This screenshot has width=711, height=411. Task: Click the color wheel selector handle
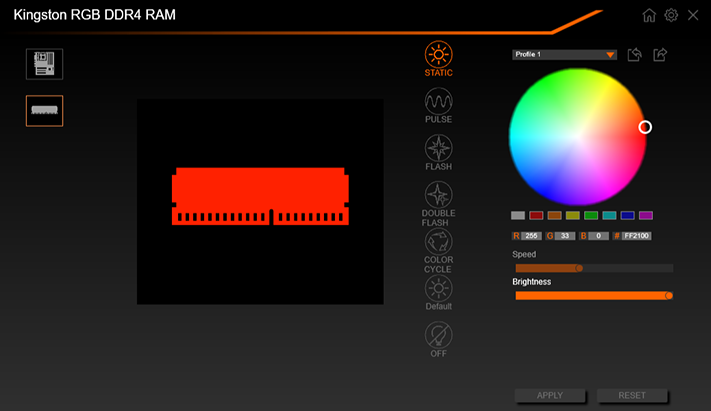pyautogui.click(x=645, y=127)
